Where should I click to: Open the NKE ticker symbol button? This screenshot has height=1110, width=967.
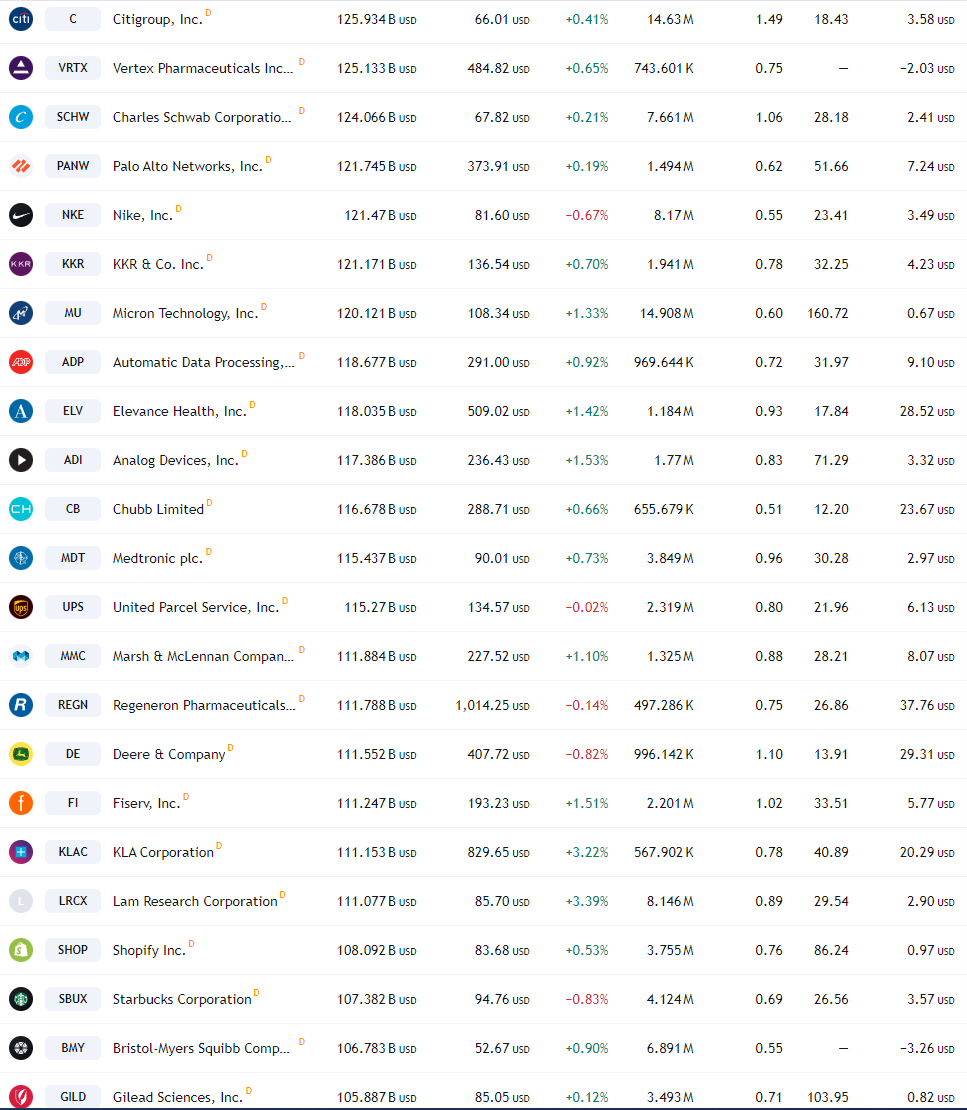[73, 214]
